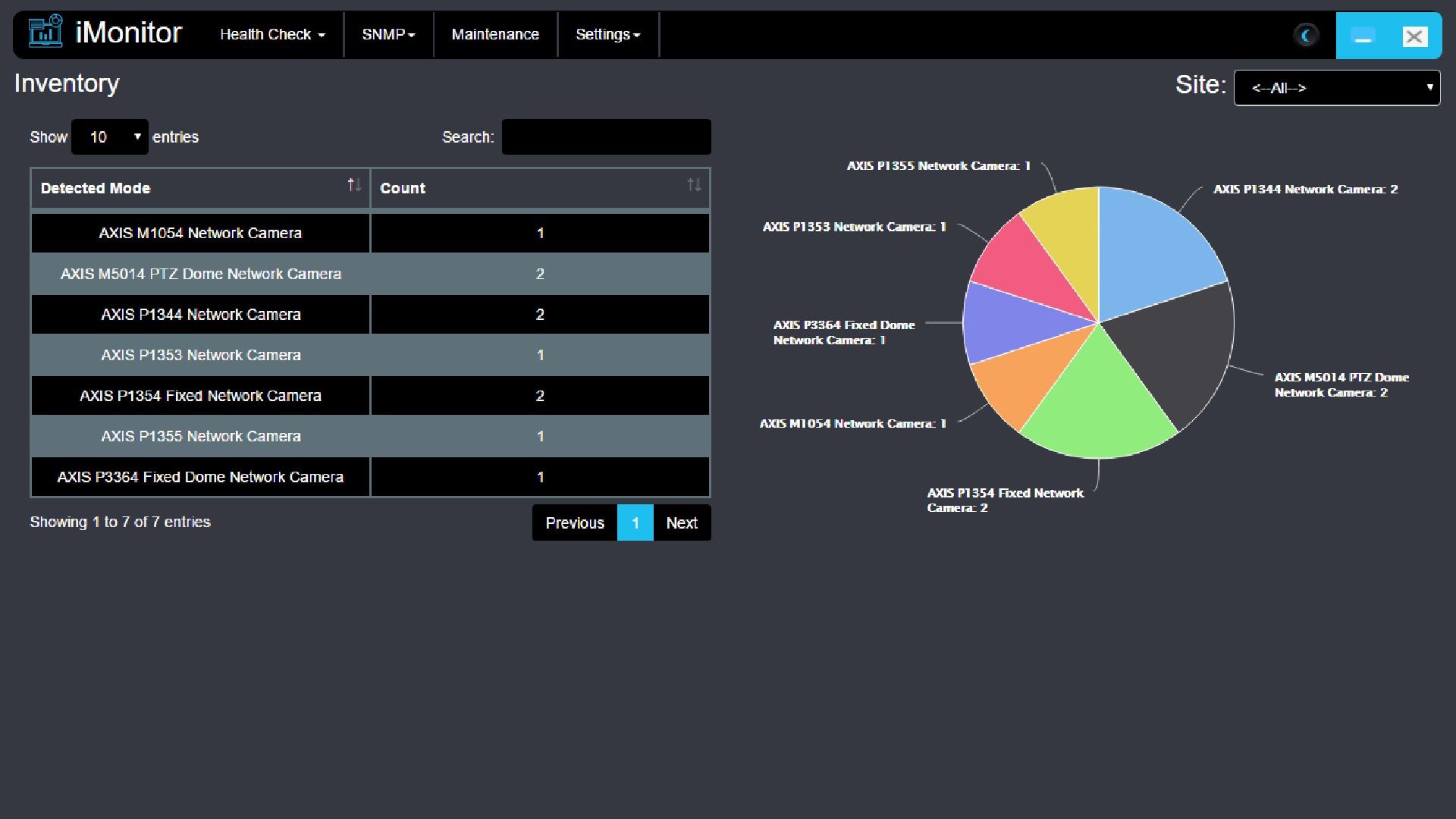
Task: Click count value in AXIS P3364 row
Action: coord(540,477)
